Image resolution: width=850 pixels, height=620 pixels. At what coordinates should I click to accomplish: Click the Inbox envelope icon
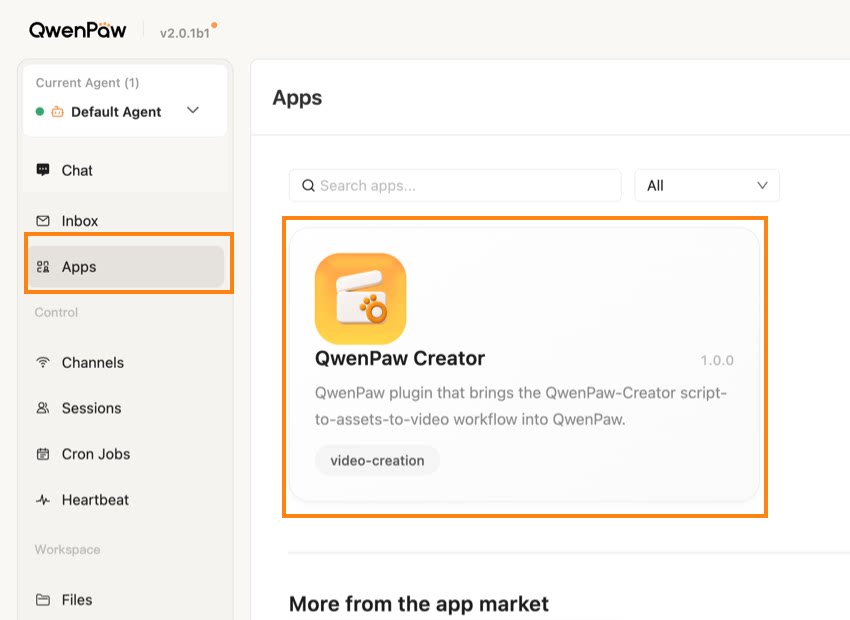[x=43, y=221]
